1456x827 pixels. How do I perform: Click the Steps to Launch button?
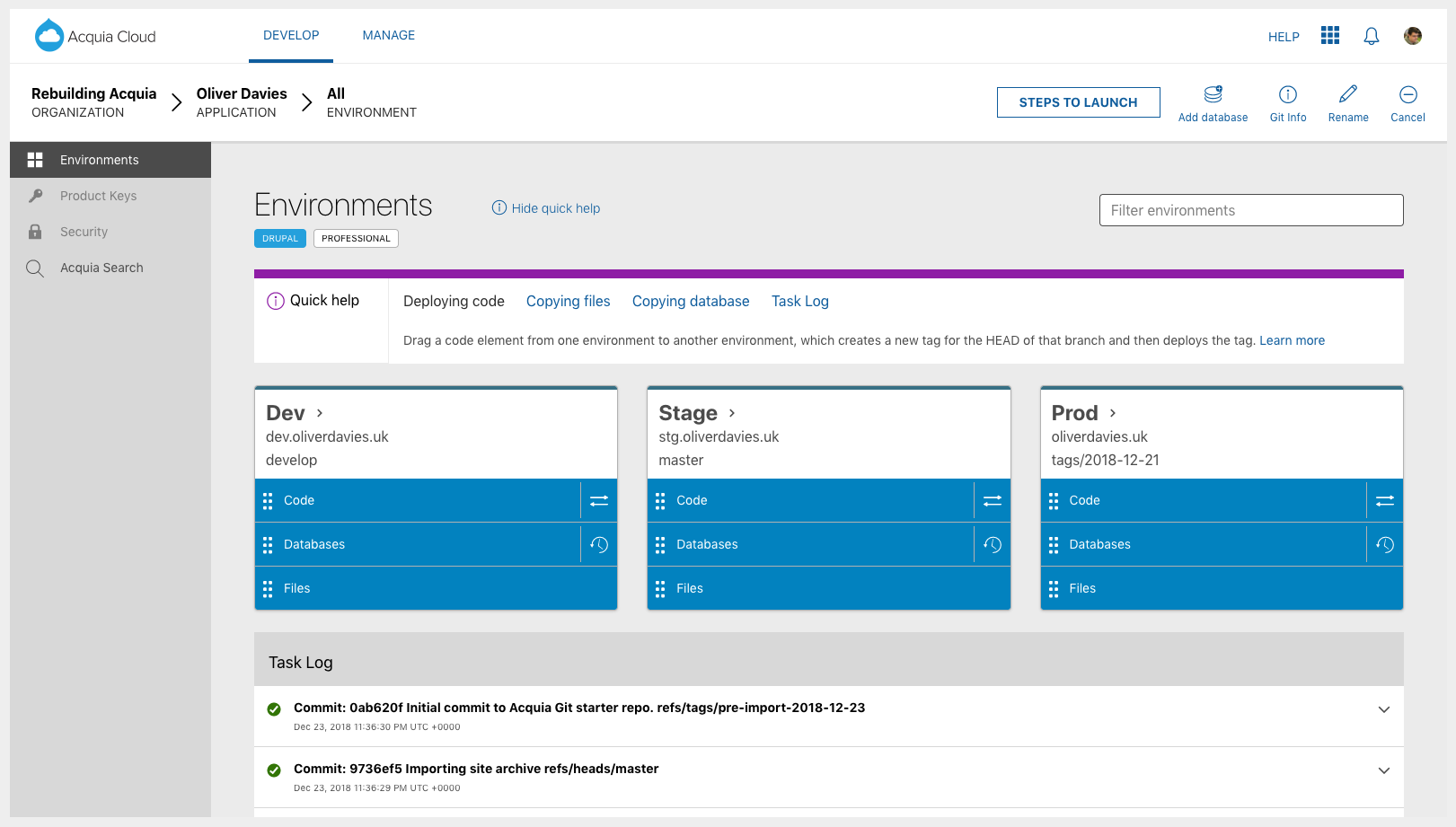click(1078, 102)
